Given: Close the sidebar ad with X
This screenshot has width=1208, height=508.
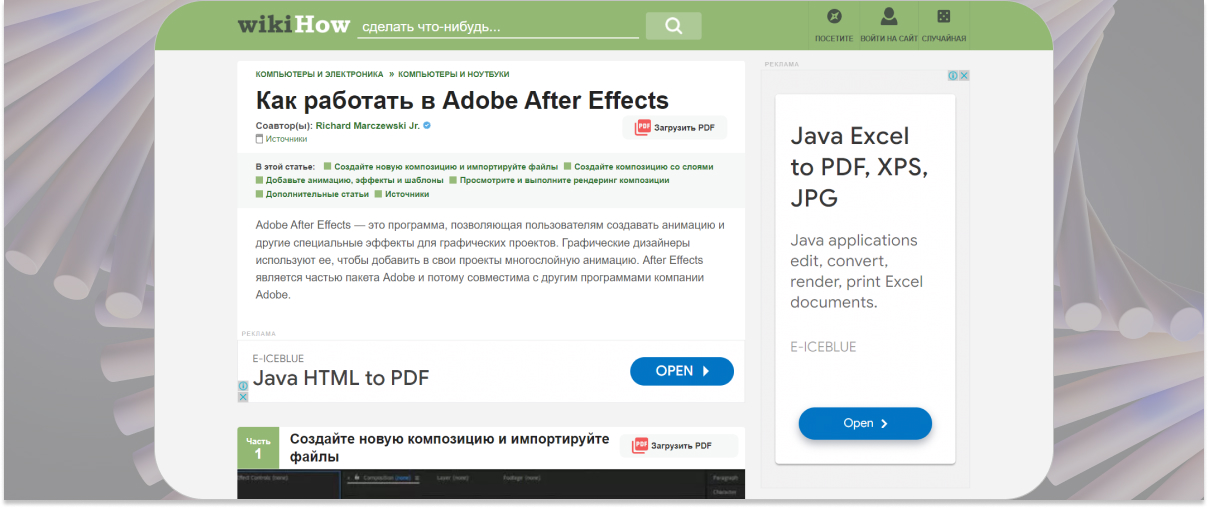Looking at the screenshot, I should [965, 75].
